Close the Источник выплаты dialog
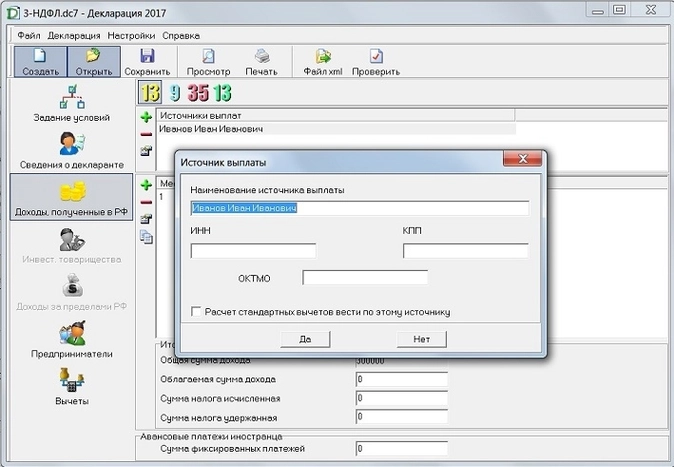The width and height of the screenshot is (674, 467). pos(523,159)
